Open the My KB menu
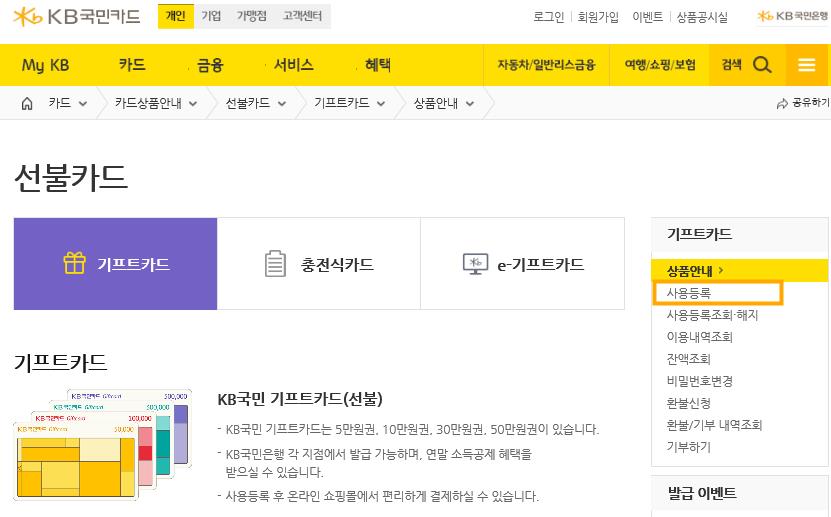The image size is (831, 517). pos(46,65)
